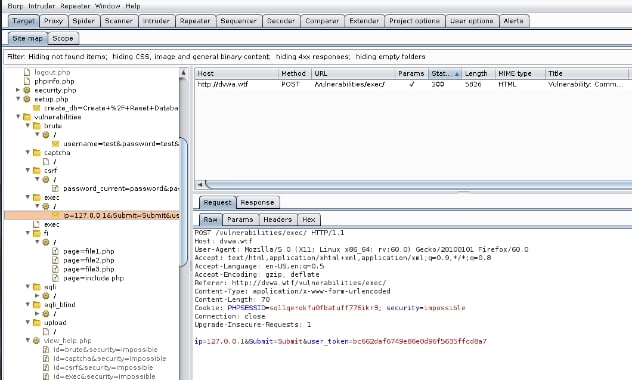This screenshot has width=632, height=380.
Task: Click the page=include.php page icon
Action: coord(55,278)
